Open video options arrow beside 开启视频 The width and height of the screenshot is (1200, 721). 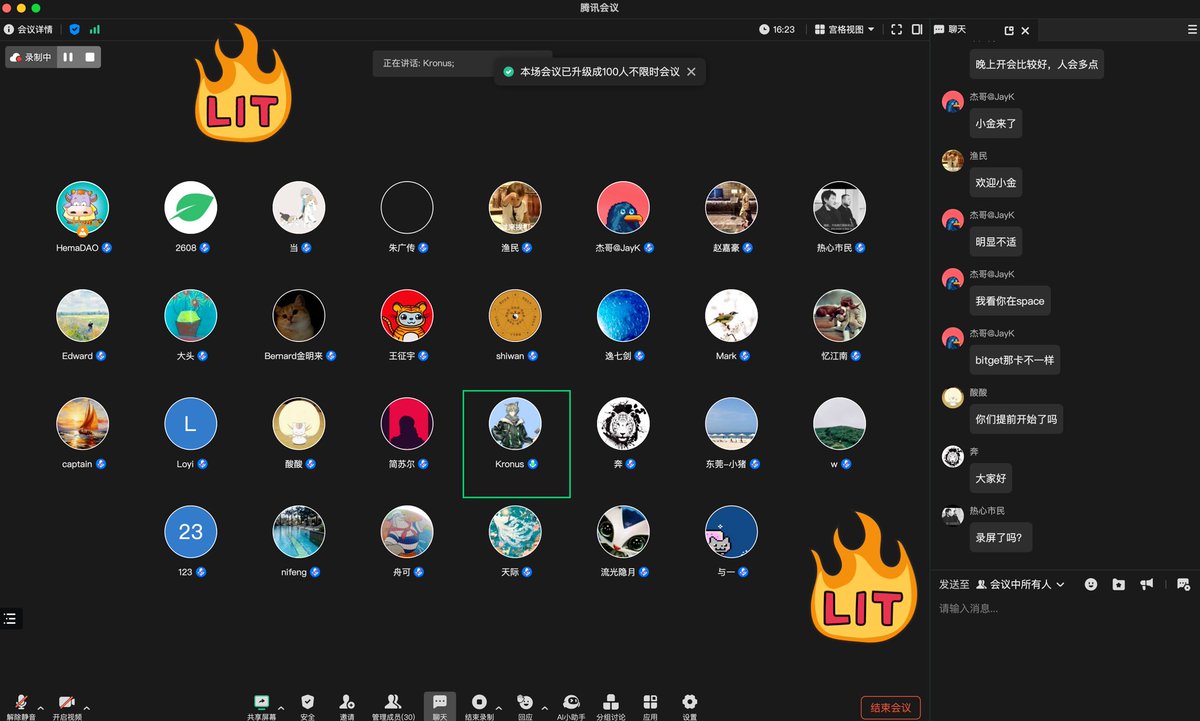[x=87, y=708]
